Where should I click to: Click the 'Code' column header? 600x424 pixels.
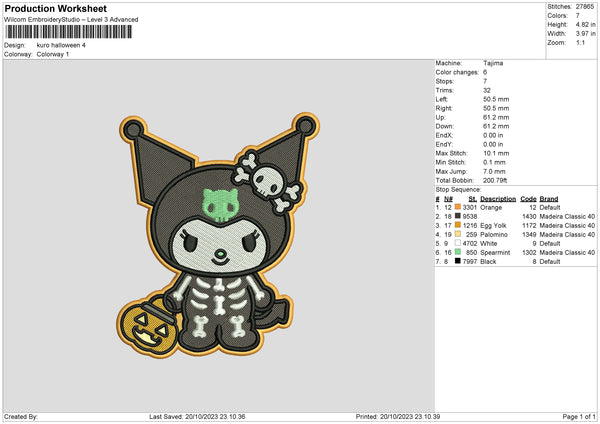click(528, 199)
